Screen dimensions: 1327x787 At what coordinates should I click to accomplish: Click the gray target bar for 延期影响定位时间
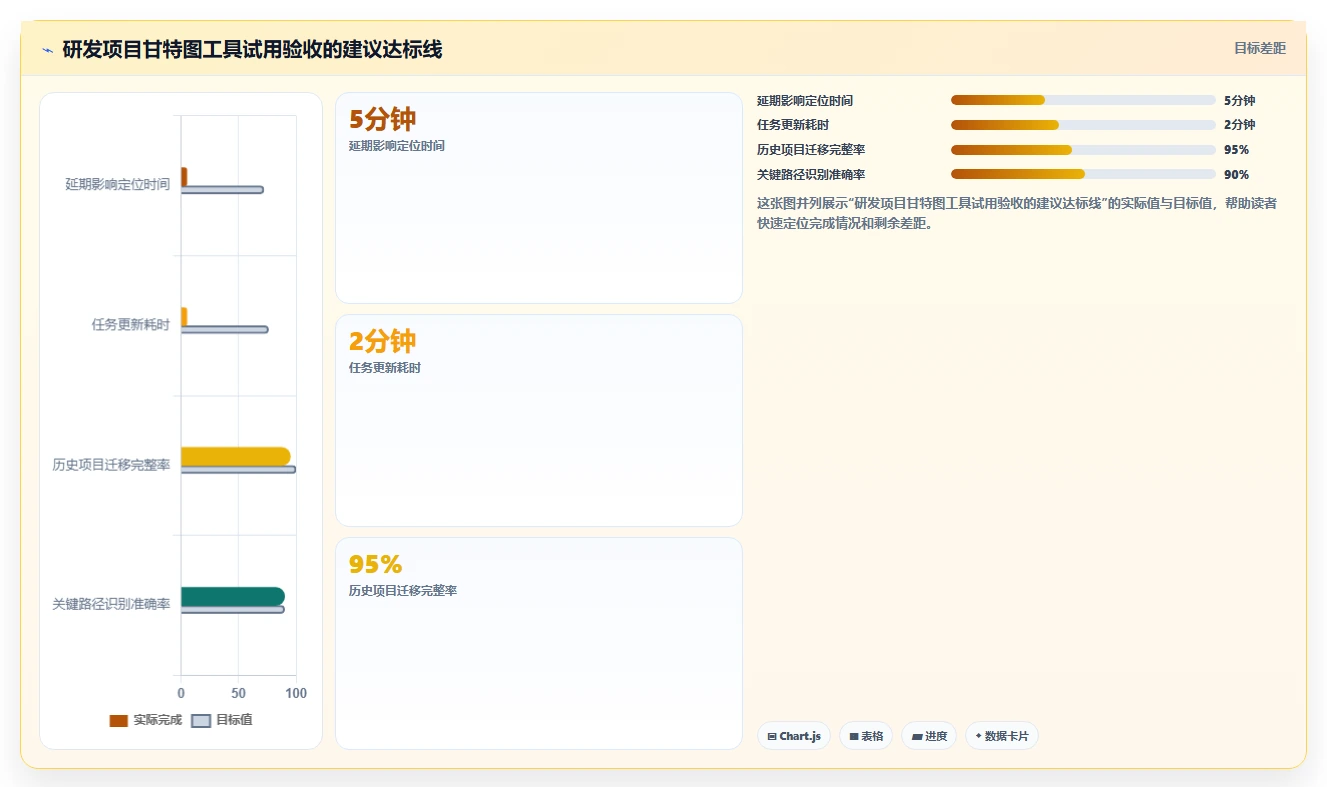222,189
